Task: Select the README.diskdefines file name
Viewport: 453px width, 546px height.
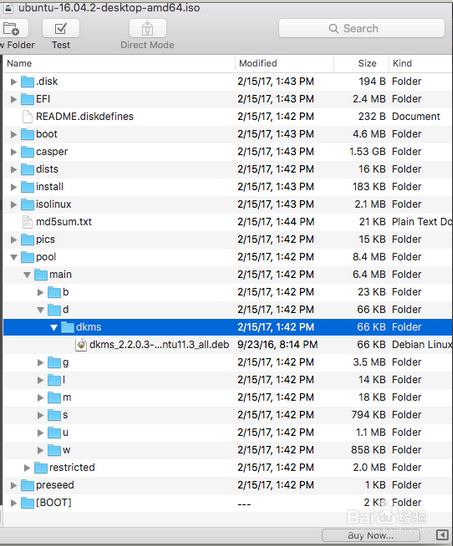Action: 85,116
